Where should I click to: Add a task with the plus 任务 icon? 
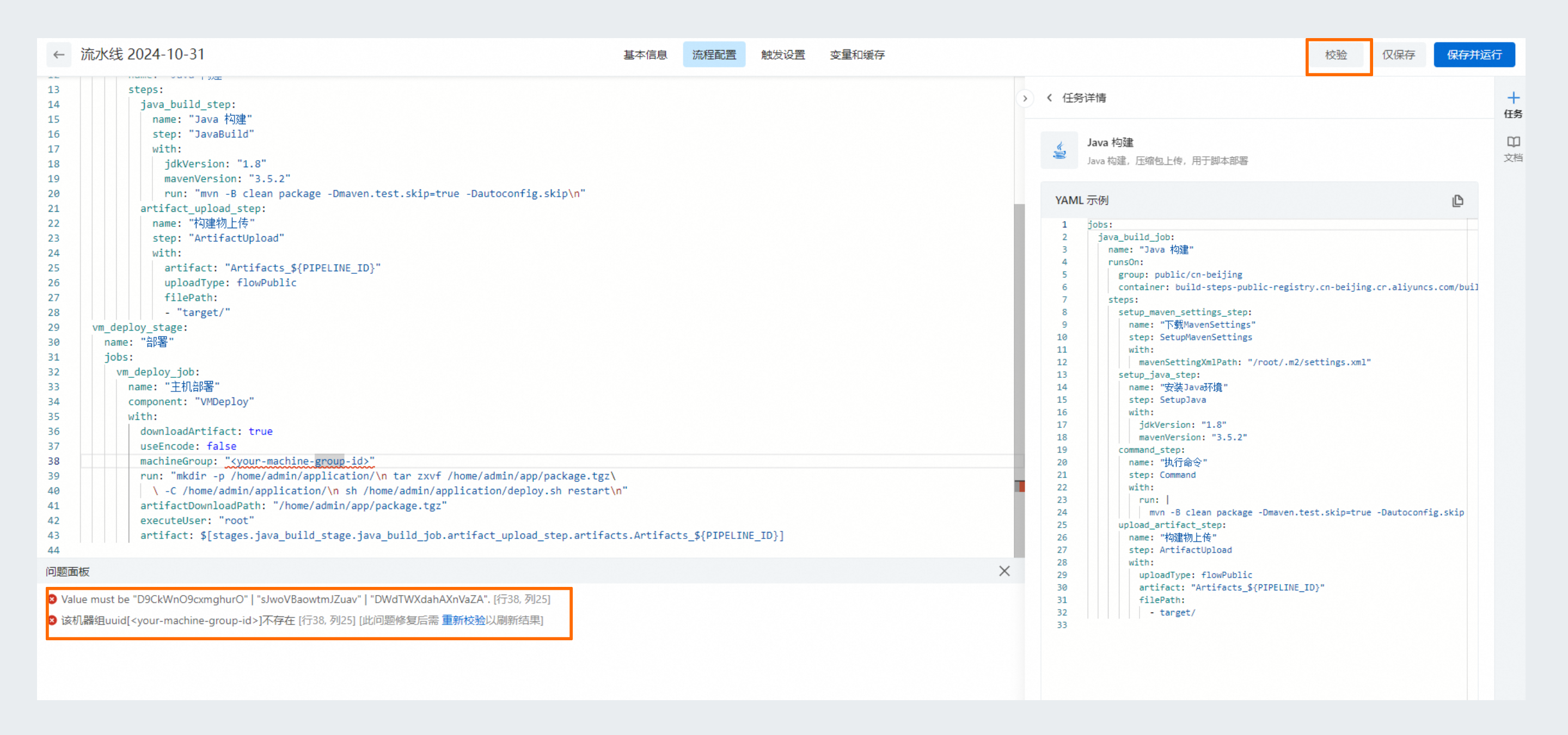point(1513,105)
